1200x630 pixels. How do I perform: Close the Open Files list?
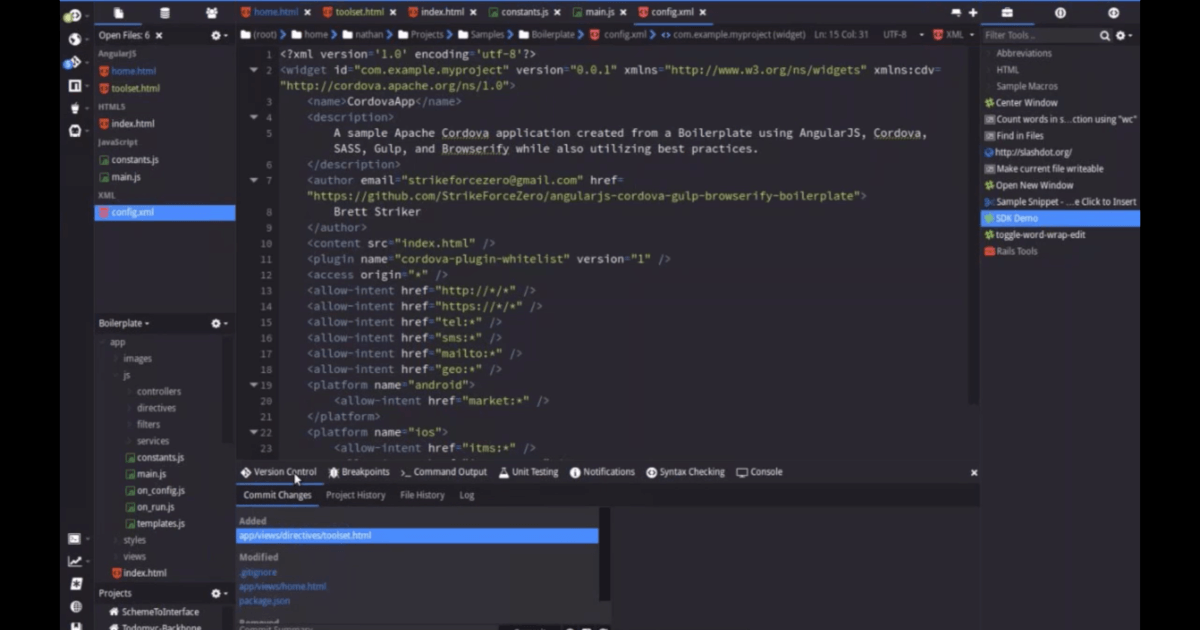(159, 35)
